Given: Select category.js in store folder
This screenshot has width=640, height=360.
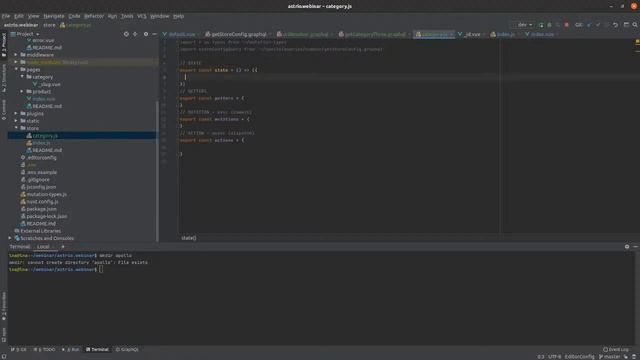Looking at the screenshot, I should [42, 136].
